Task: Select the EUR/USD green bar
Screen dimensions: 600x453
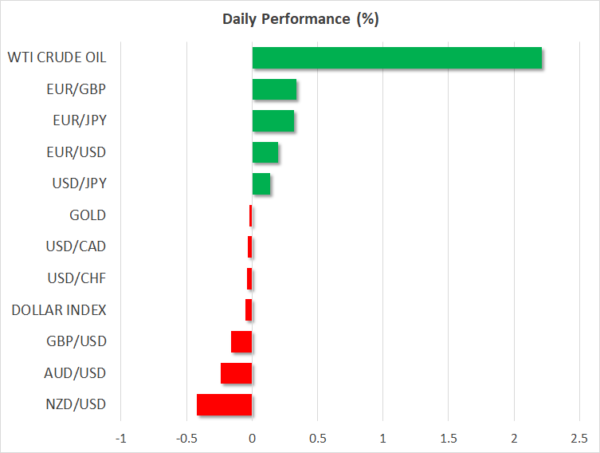Action: click(x=265, y=152)
